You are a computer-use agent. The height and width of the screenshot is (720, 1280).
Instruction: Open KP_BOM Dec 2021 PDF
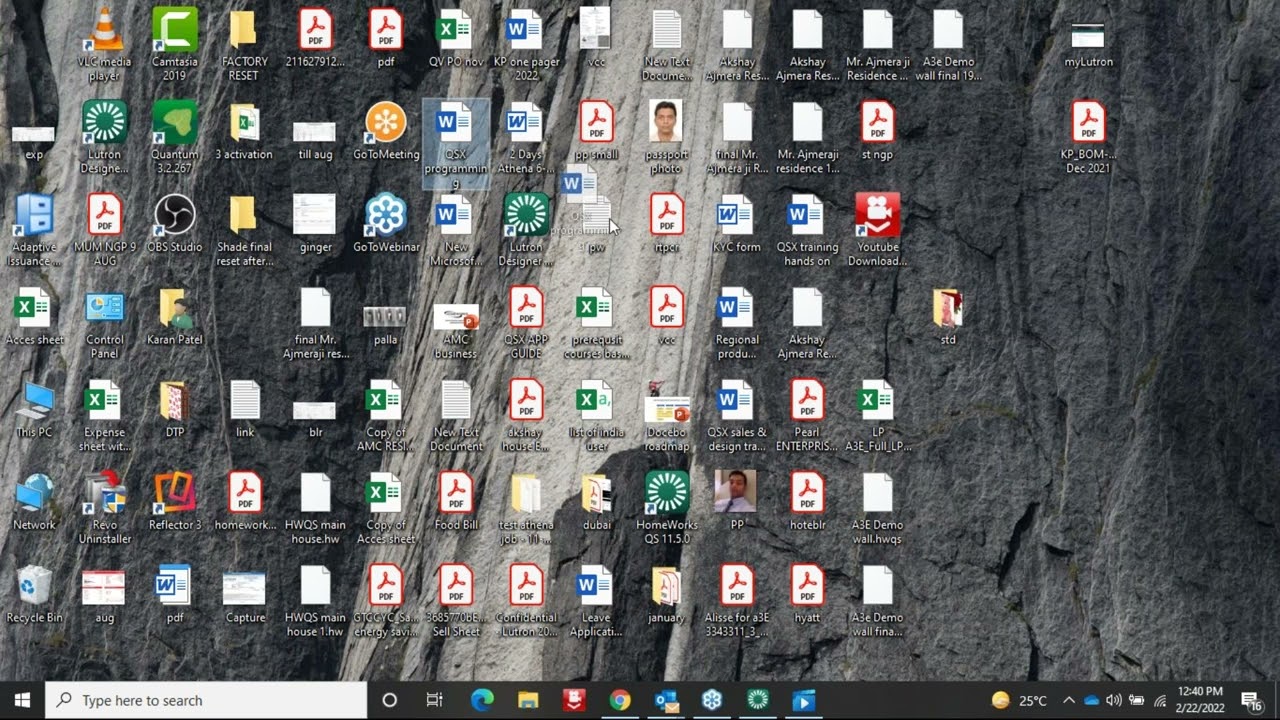pyautogui.click(x=1088, y=137)
